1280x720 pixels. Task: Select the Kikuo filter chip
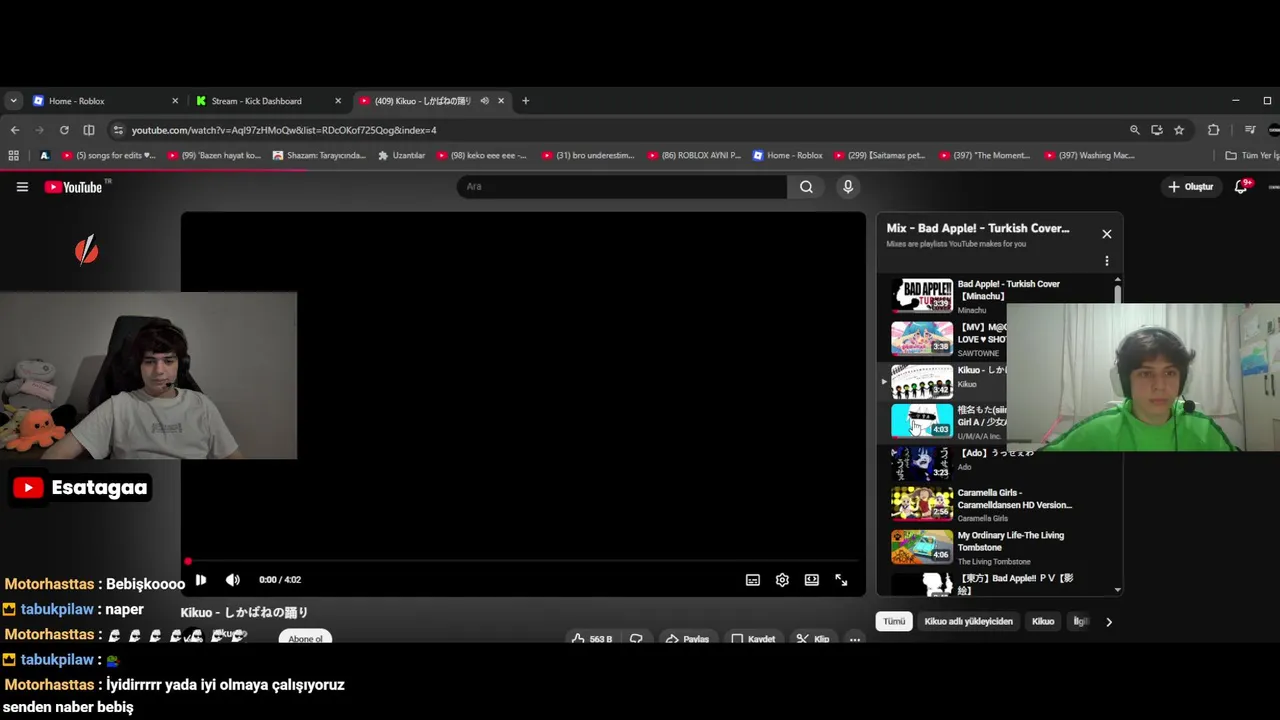click(1043, 621)
